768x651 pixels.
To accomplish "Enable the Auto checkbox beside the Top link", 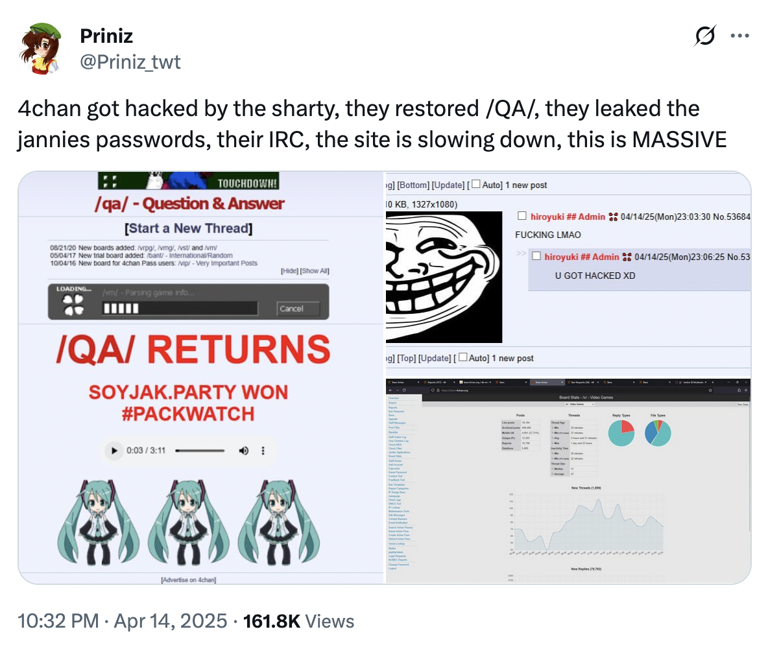I will pyautogui.click(x=464, y=358).
